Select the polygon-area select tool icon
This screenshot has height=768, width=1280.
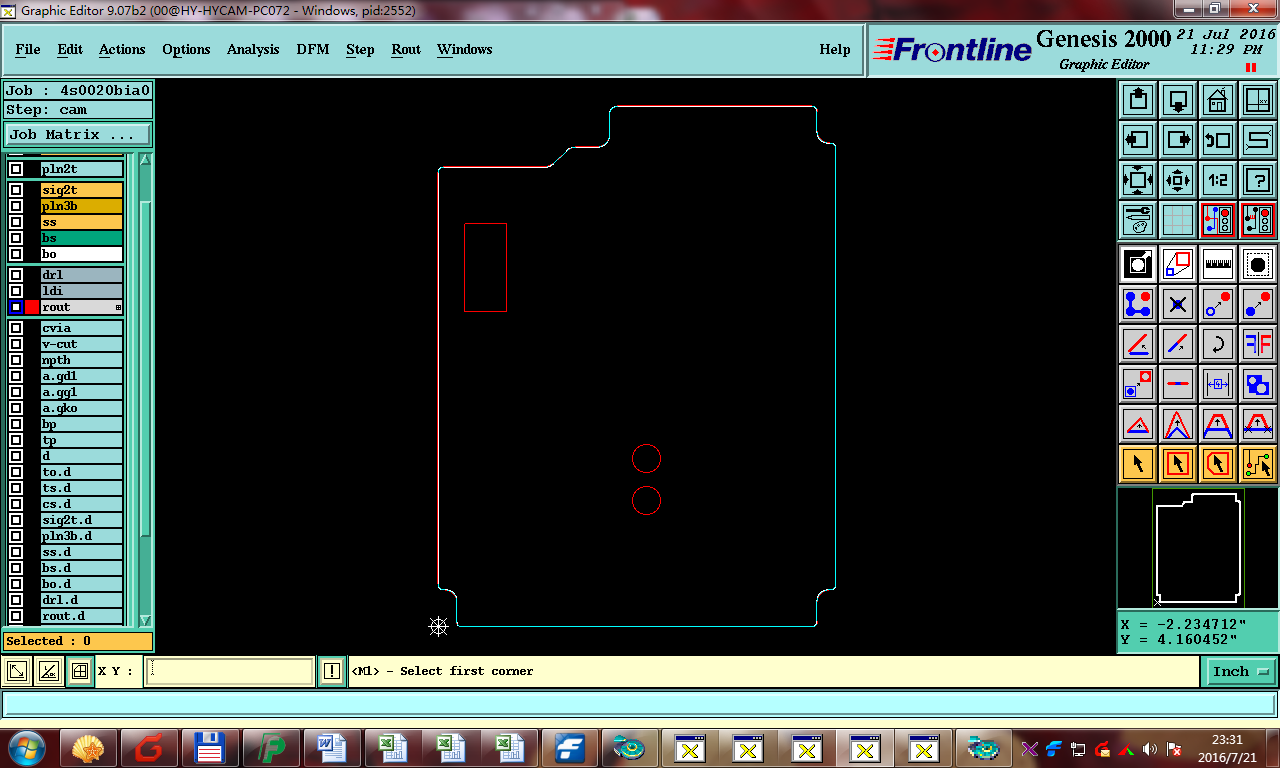(1218, 464)
